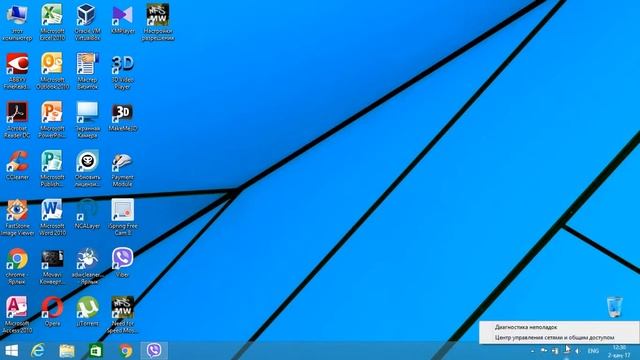Open Центр управления сетями и общим доступом
640x360 pixels.
(x=559, y=338)
